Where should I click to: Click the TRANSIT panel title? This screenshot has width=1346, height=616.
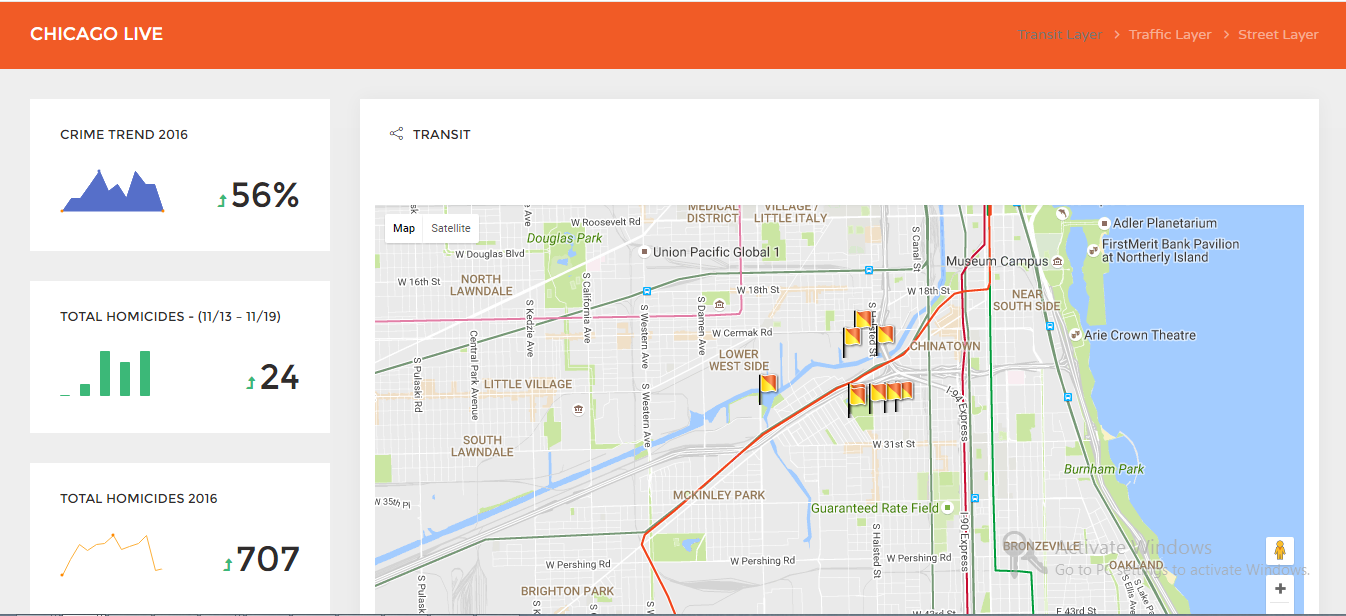click(442, 134)
